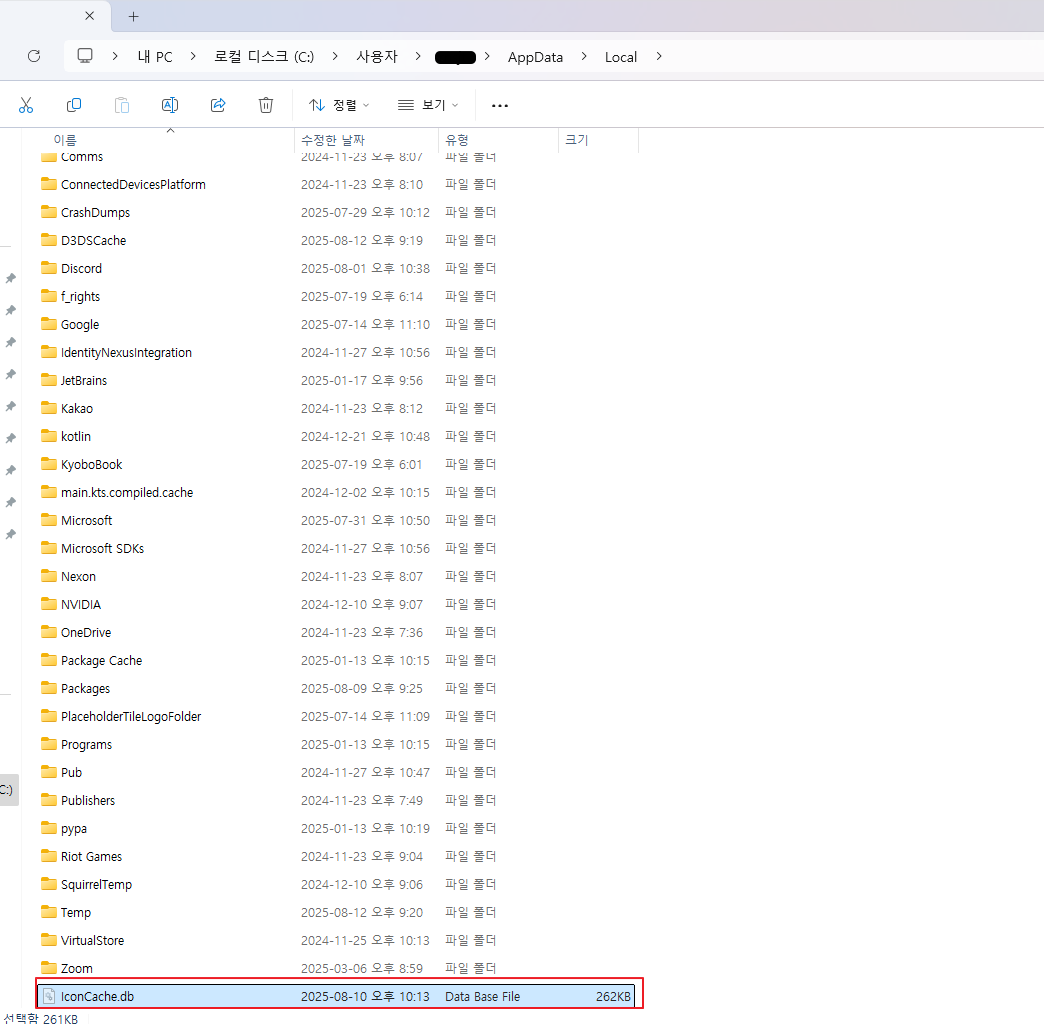Screen dimensions: 1044x1024
Task: Select the Programs folder
Action: [86, 744]
